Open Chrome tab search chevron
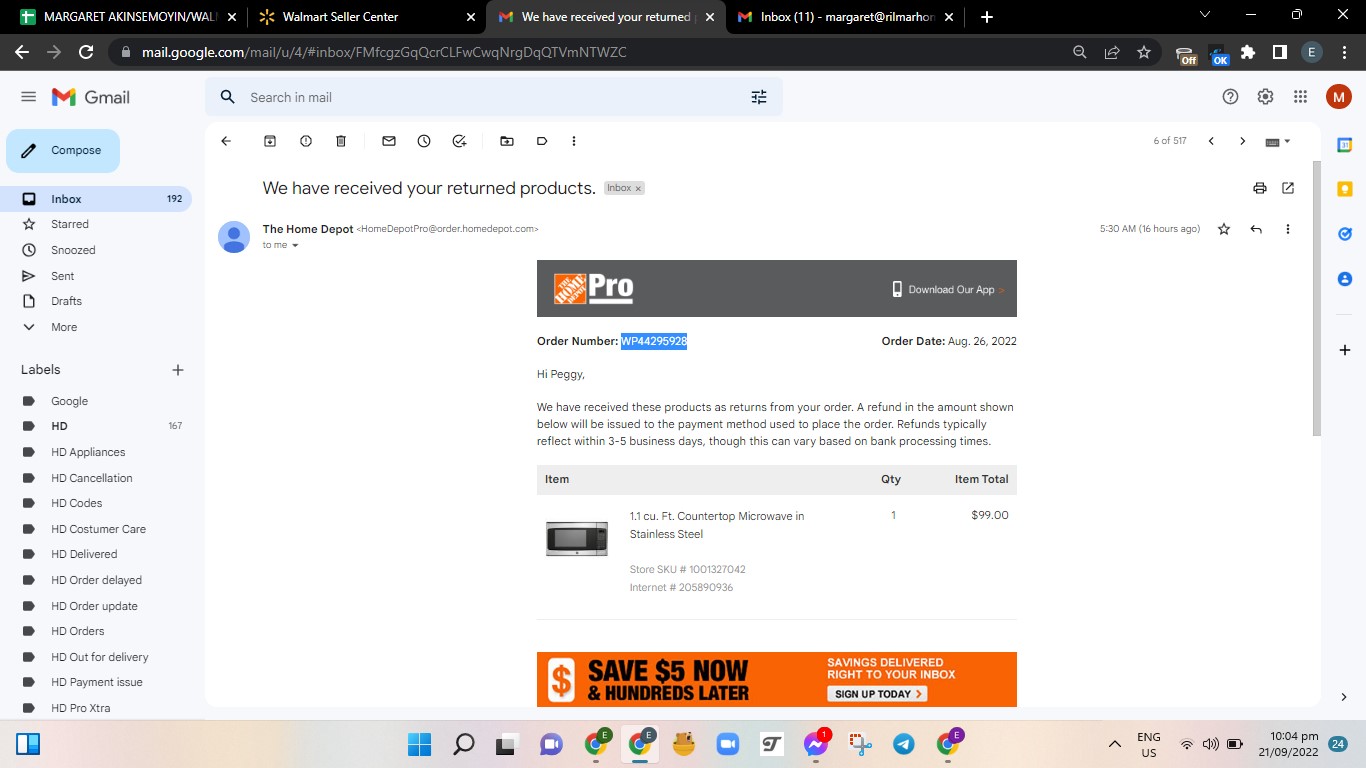The height and width of the screenshot is (768, 1366). tap(1204, 15)
